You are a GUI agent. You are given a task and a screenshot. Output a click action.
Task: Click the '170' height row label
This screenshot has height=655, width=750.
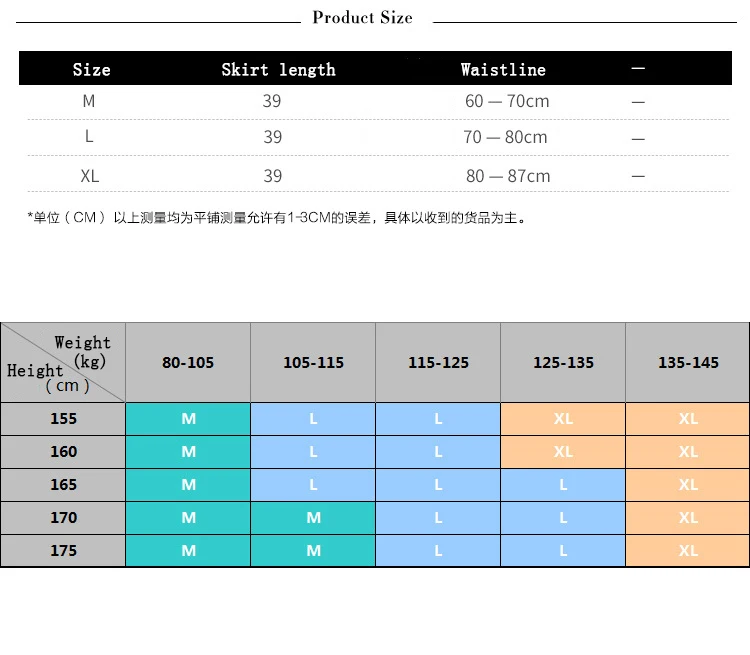point(63,518)
